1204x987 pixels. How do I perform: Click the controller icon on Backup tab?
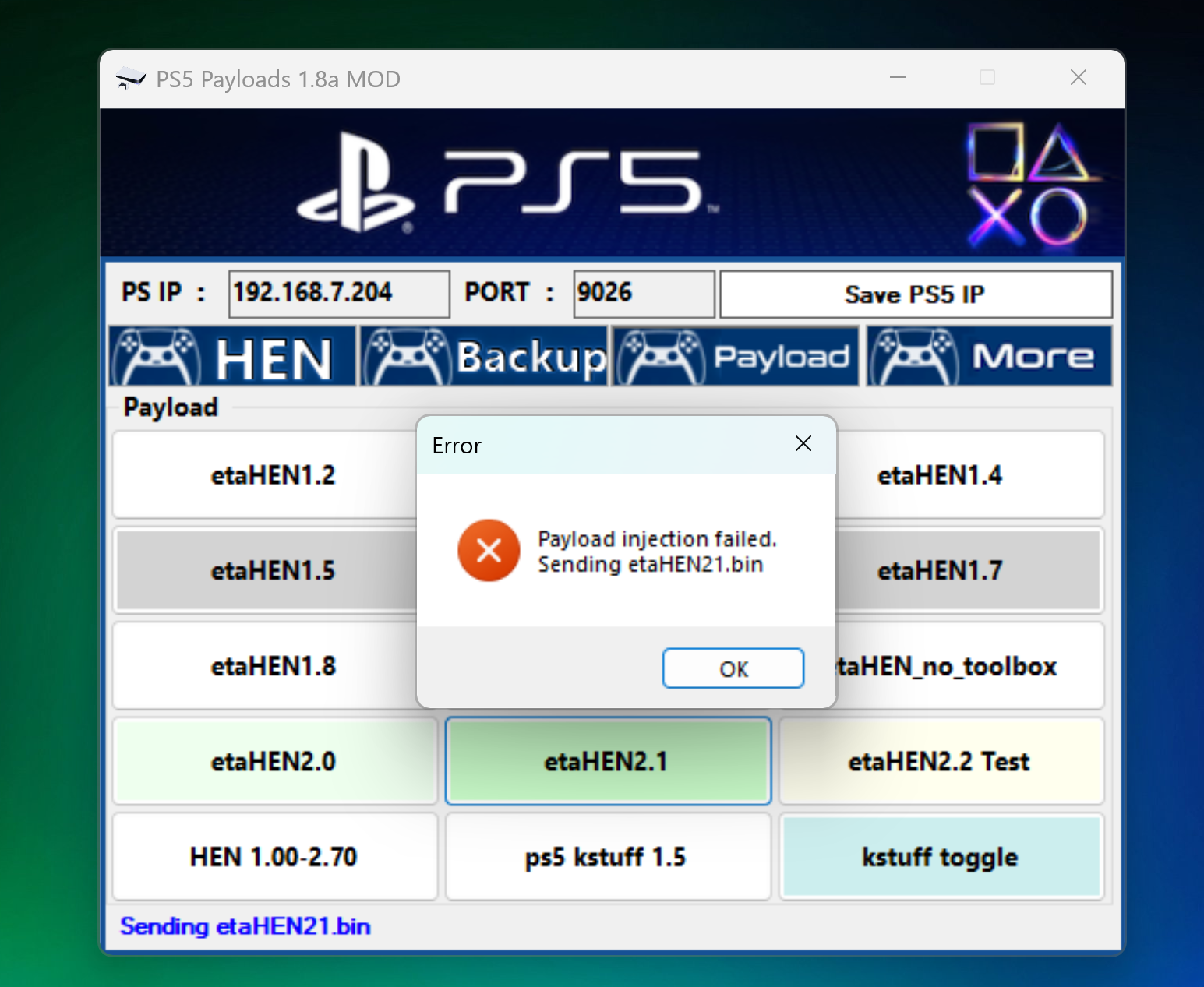(407, 357)
